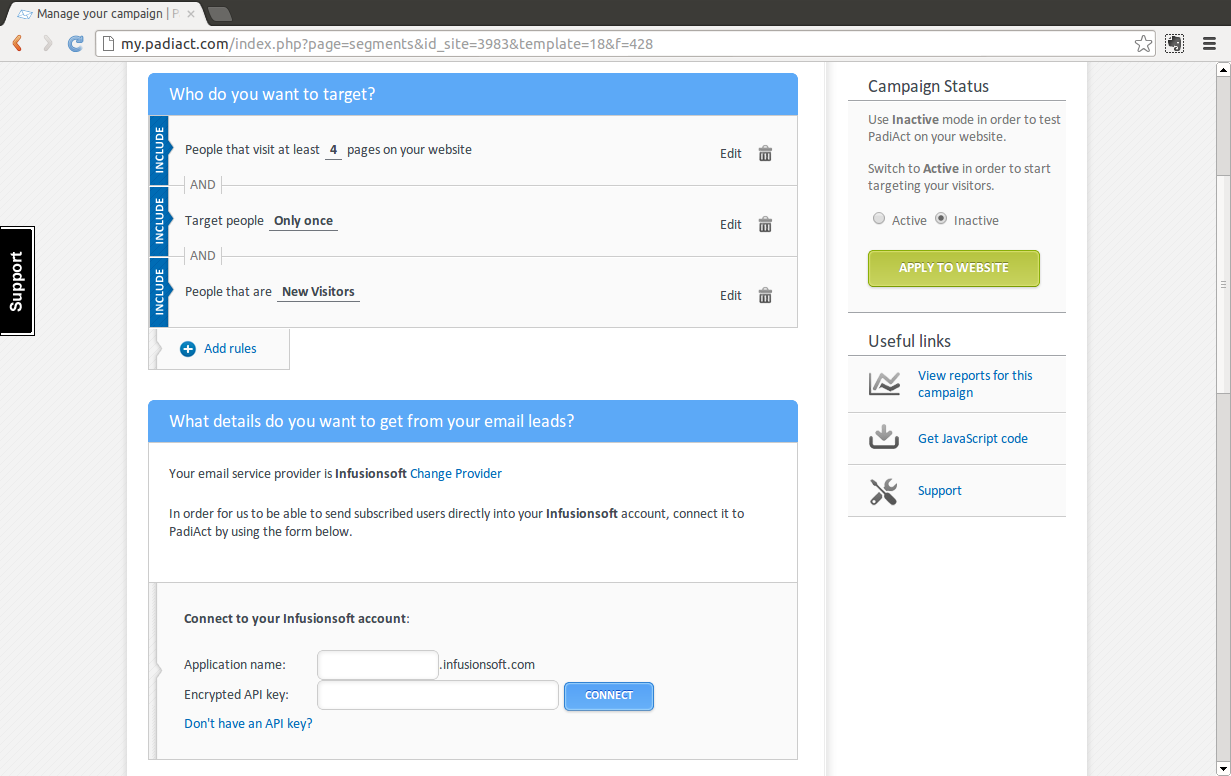Delete the page visits rule with trash icon
Viewport: 1231px width, 776px height.
pos(765,153)
